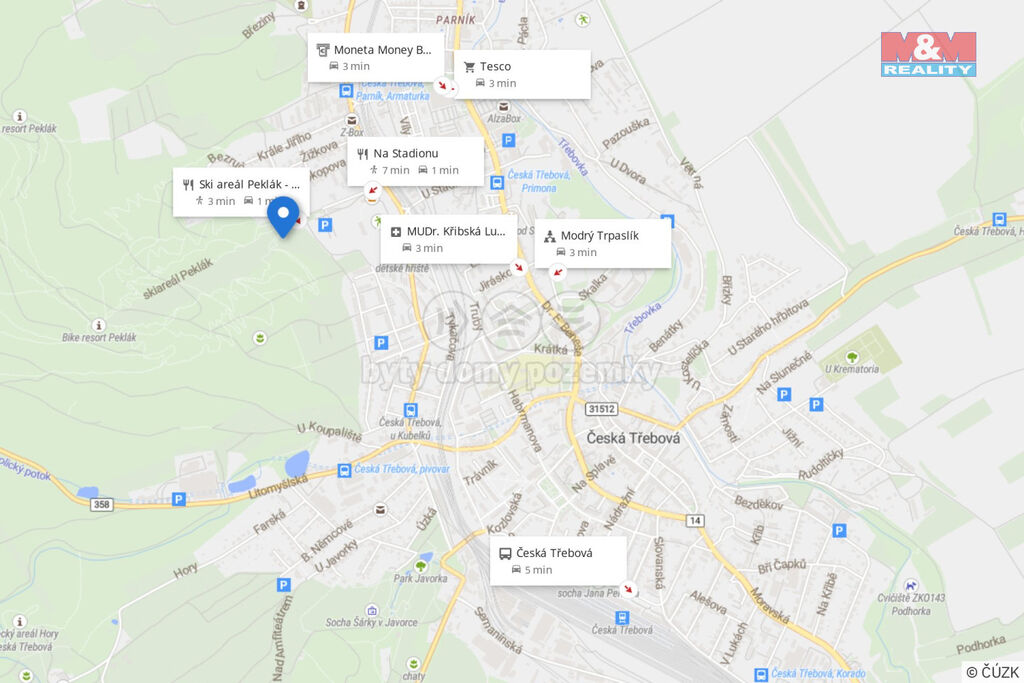Open the Tesco shopping info card
Image resolution: width=1024 pixels, height=683 pixels.
522,74
